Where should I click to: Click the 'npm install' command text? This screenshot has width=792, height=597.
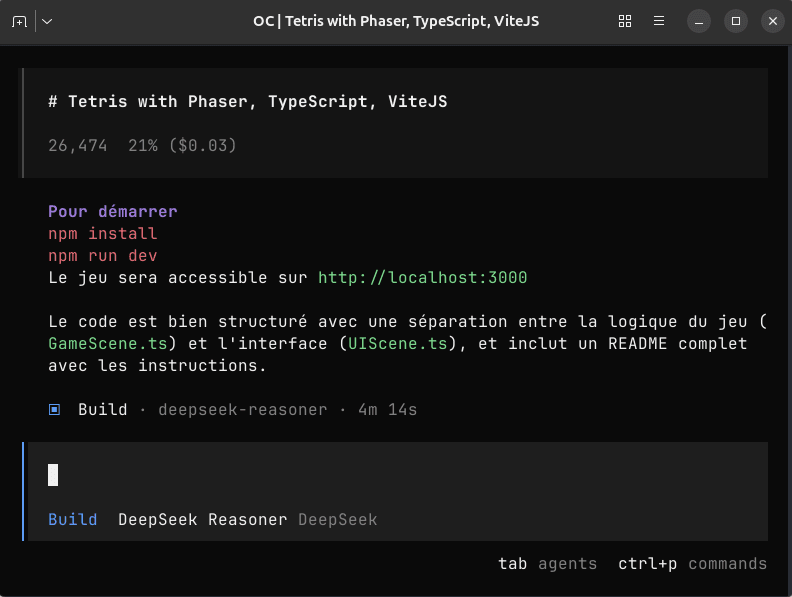tap(103, 233)
